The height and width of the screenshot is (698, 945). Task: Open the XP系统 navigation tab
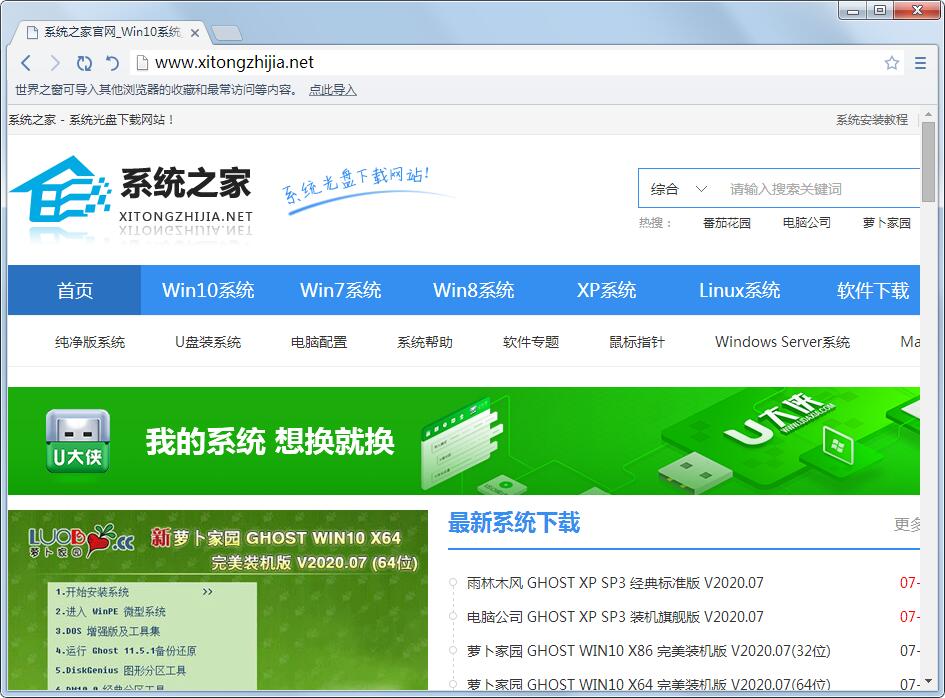606,290
